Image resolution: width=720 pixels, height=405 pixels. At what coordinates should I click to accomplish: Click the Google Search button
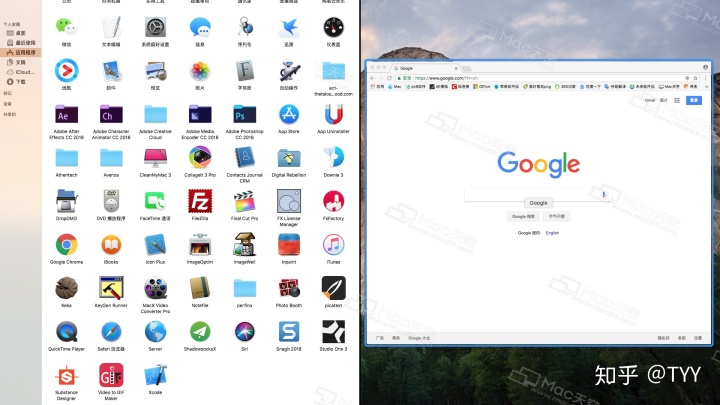pyautogui.click(x=523, y=216)
